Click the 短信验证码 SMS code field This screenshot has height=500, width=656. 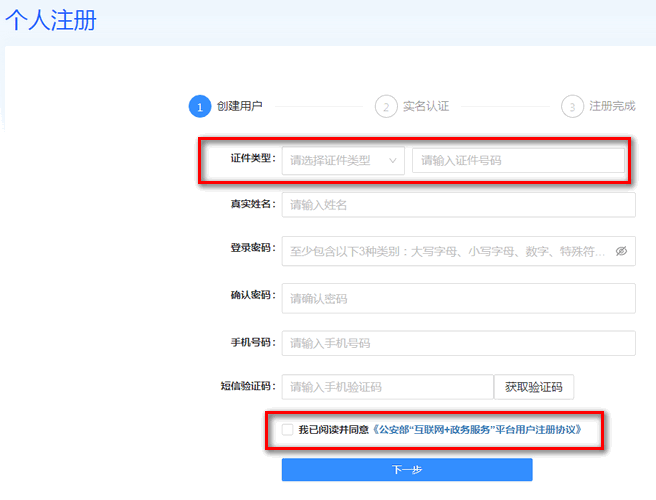(x=387, y=387)
